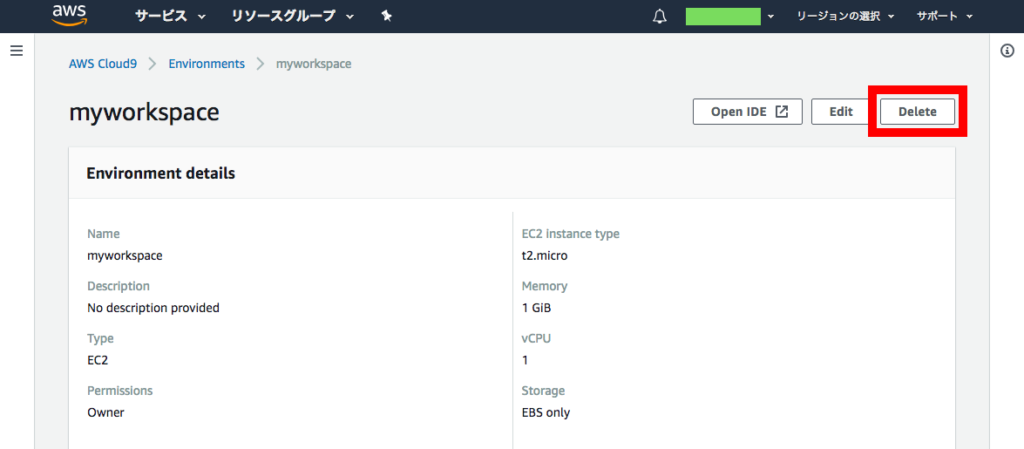This screenshot has width=1024, height=449.
Task: Open the サポート support menu
Action: click(944, 16)
